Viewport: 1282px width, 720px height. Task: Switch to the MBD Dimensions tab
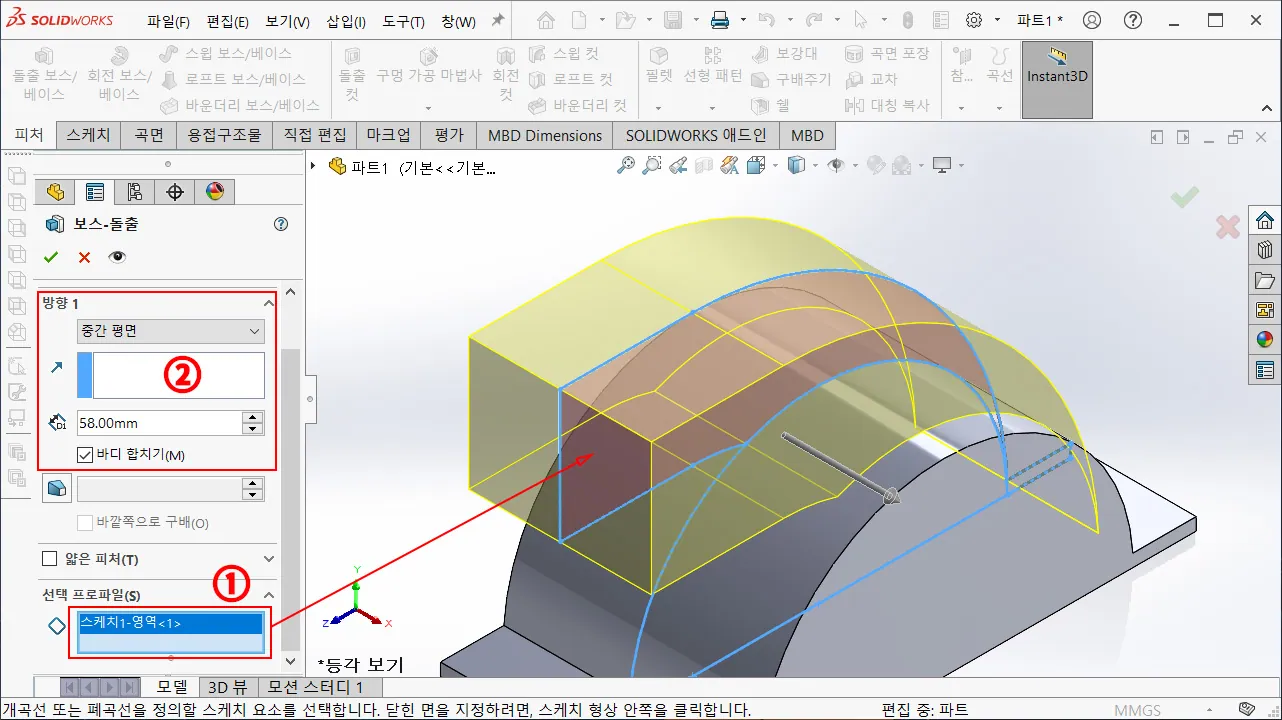tap(545, 135)
